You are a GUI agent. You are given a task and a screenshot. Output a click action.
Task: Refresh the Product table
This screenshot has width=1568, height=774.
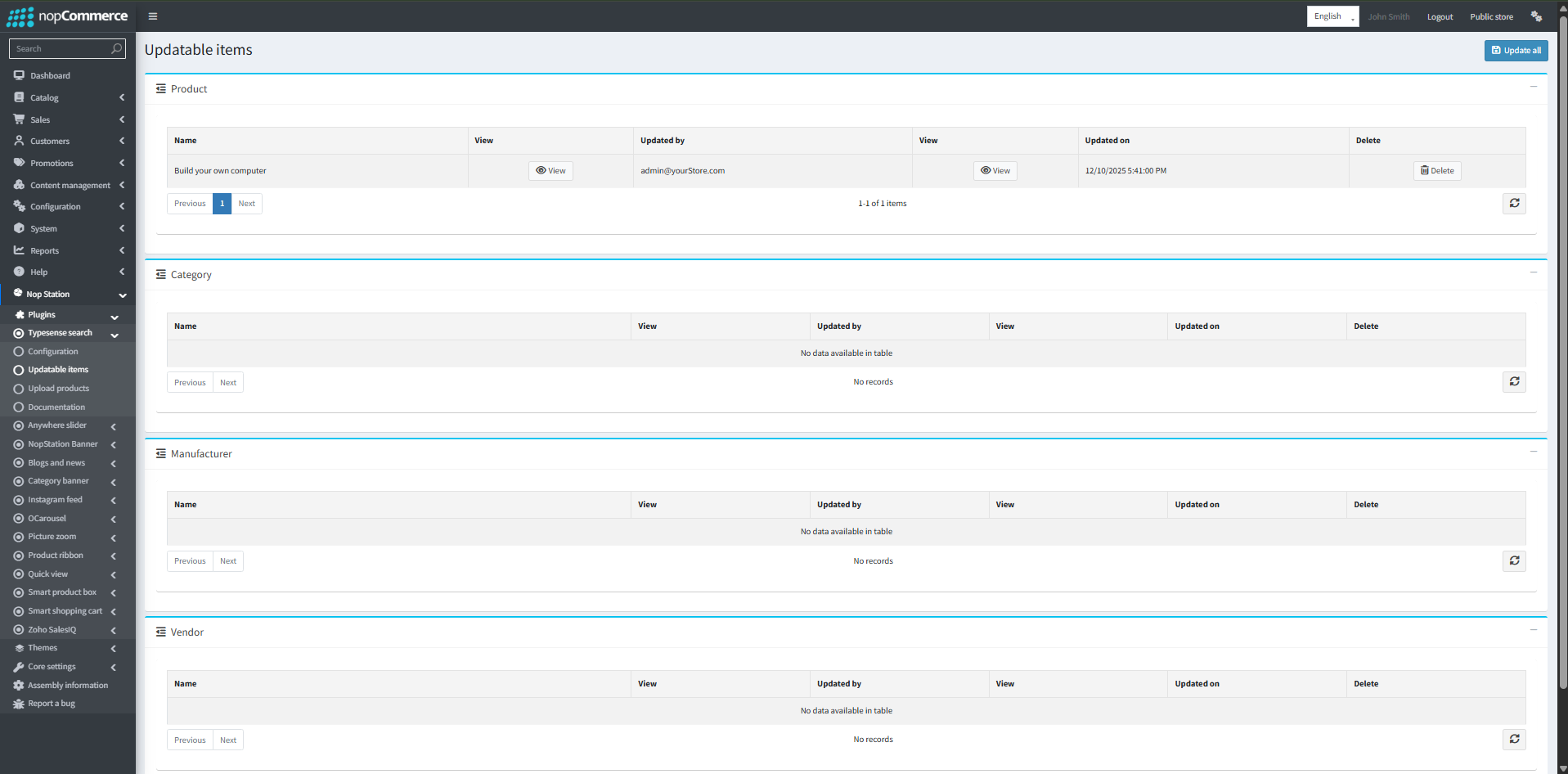point(1514,204)
